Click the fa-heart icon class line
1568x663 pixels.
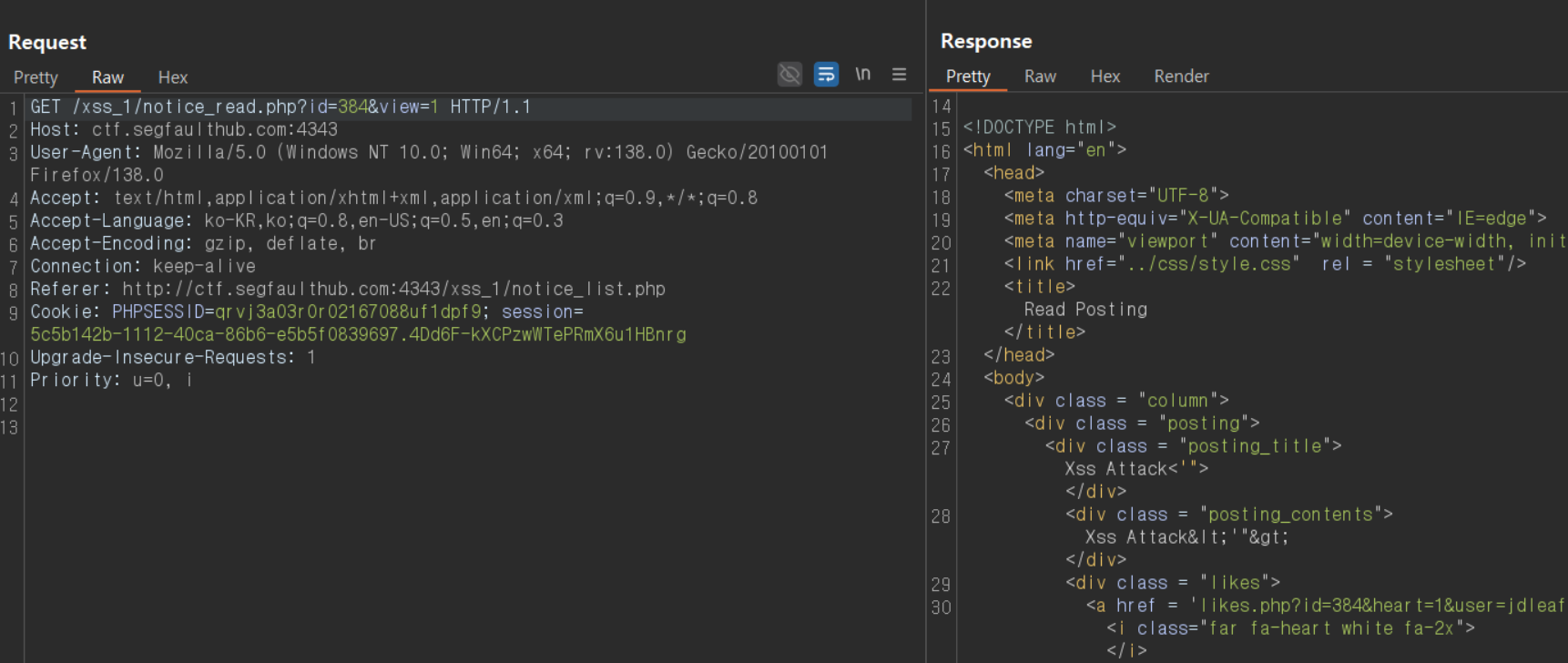1290,627
